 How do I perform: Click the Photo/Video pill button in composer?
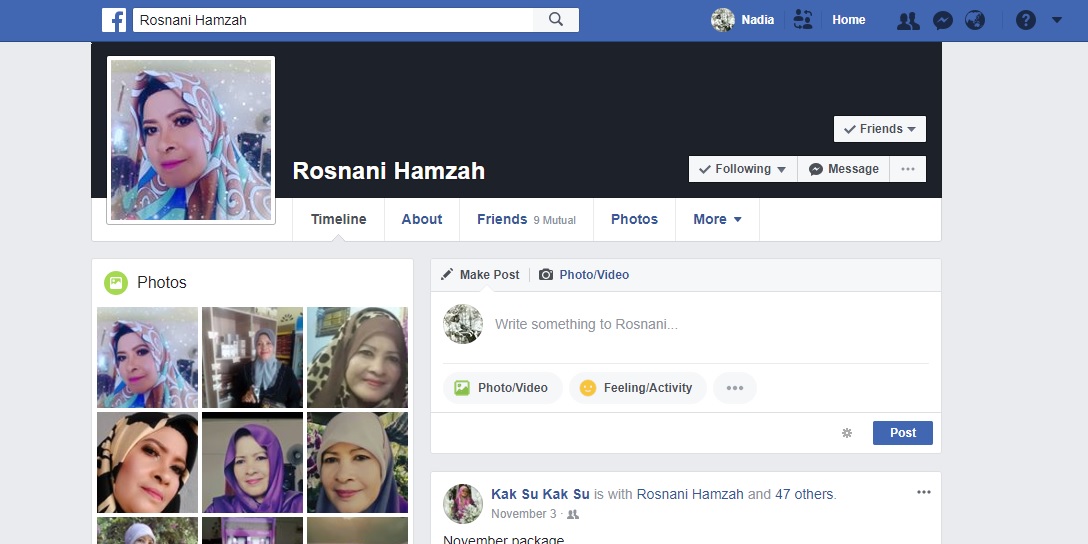point(502,388)
